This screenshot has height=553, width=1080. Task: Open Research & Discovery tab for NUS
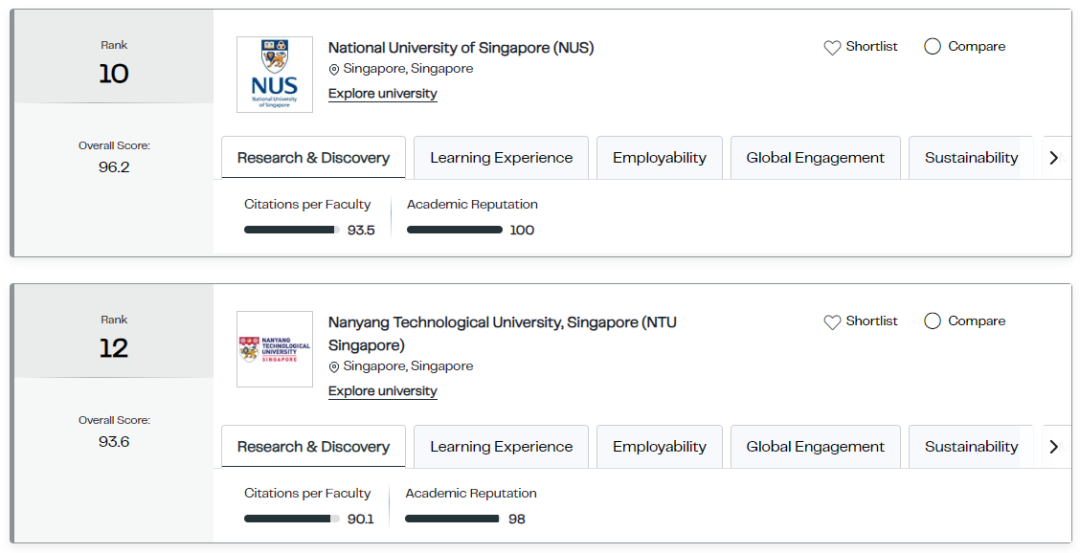[x=313, y=158]
